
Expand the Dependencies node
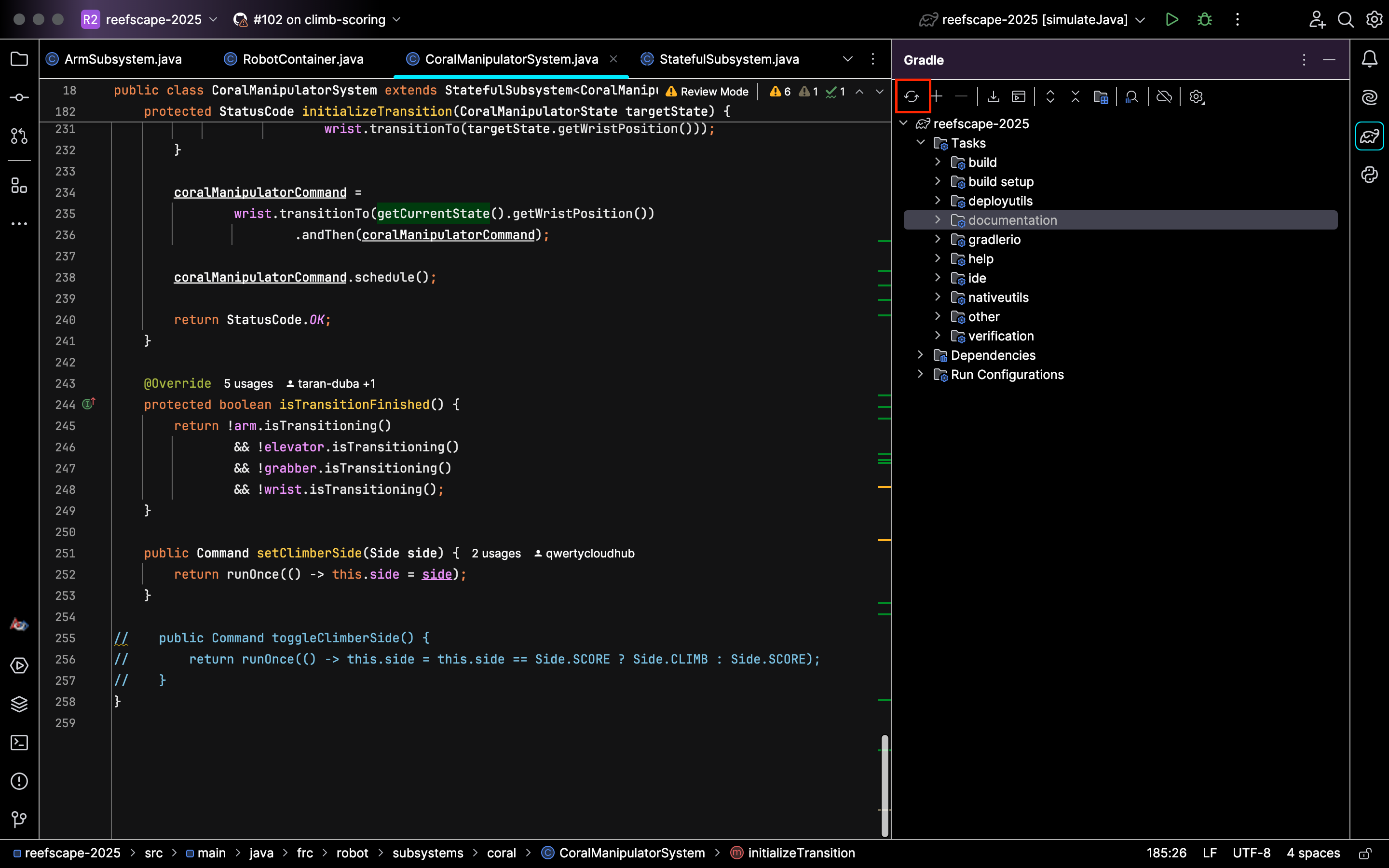click(920, 355)
